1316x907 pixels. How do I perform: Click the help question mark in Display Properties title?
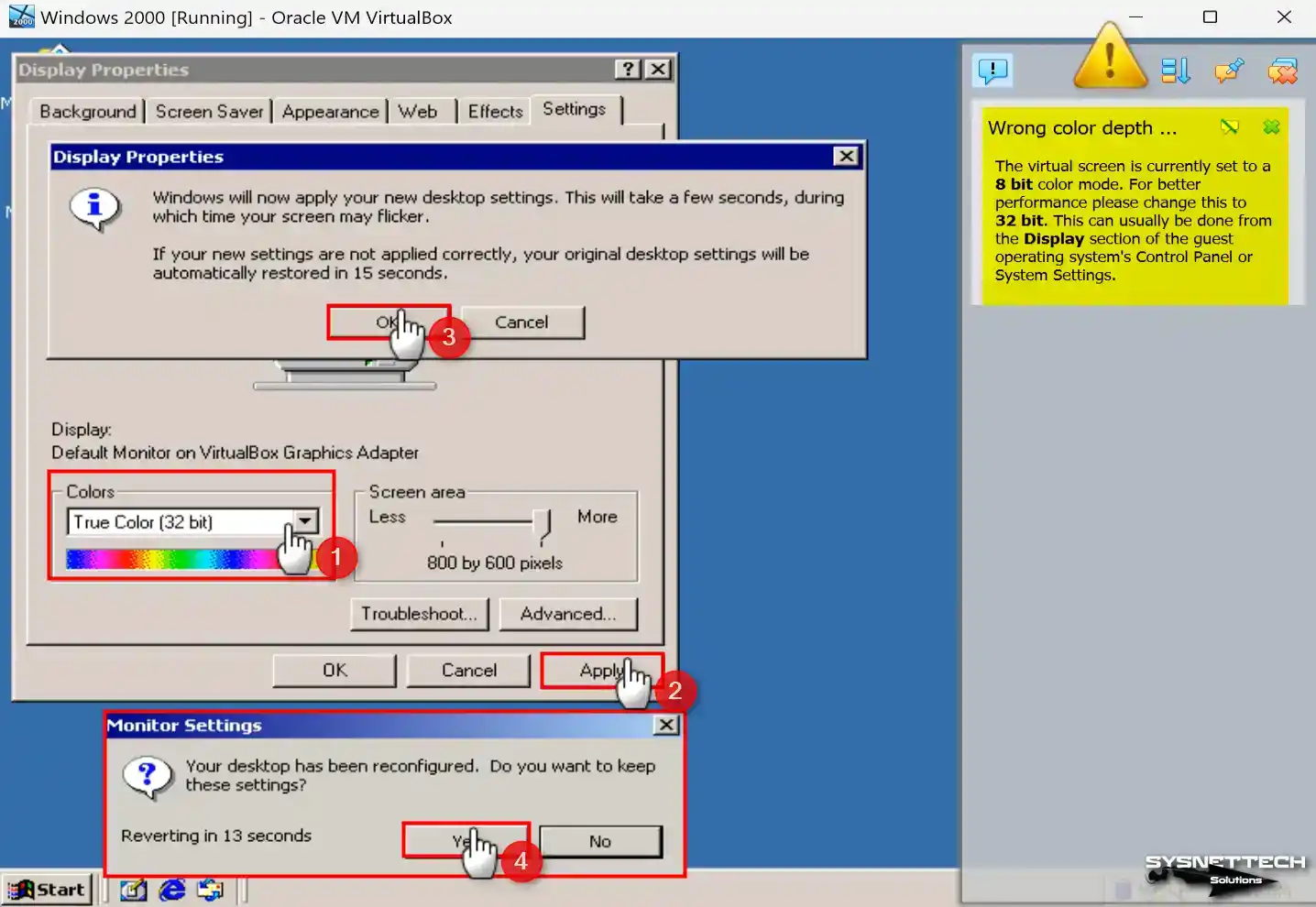tap(628, 69)
